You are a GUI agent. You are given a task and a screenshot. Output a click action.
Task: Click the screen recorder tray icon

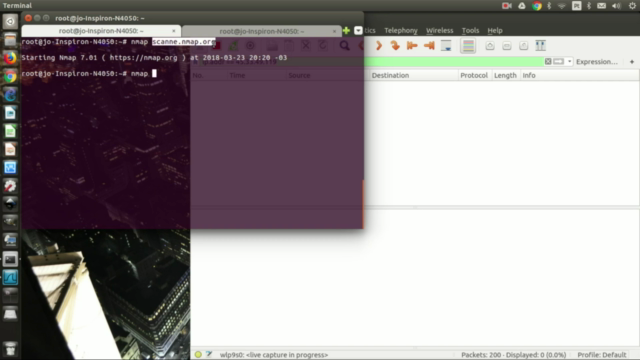[x=507, y=6]
